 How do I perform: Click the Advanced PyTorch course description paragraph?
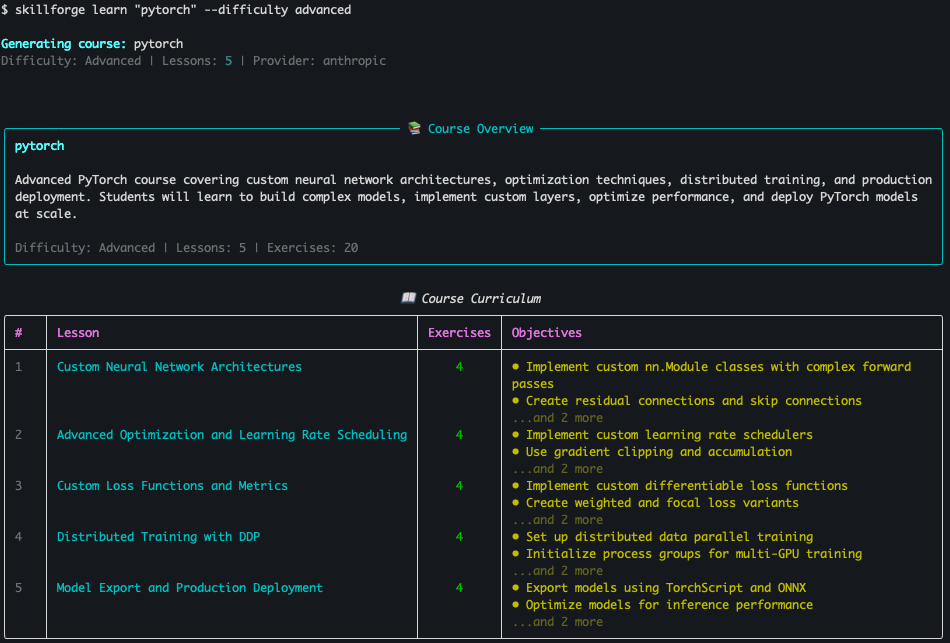473,196
